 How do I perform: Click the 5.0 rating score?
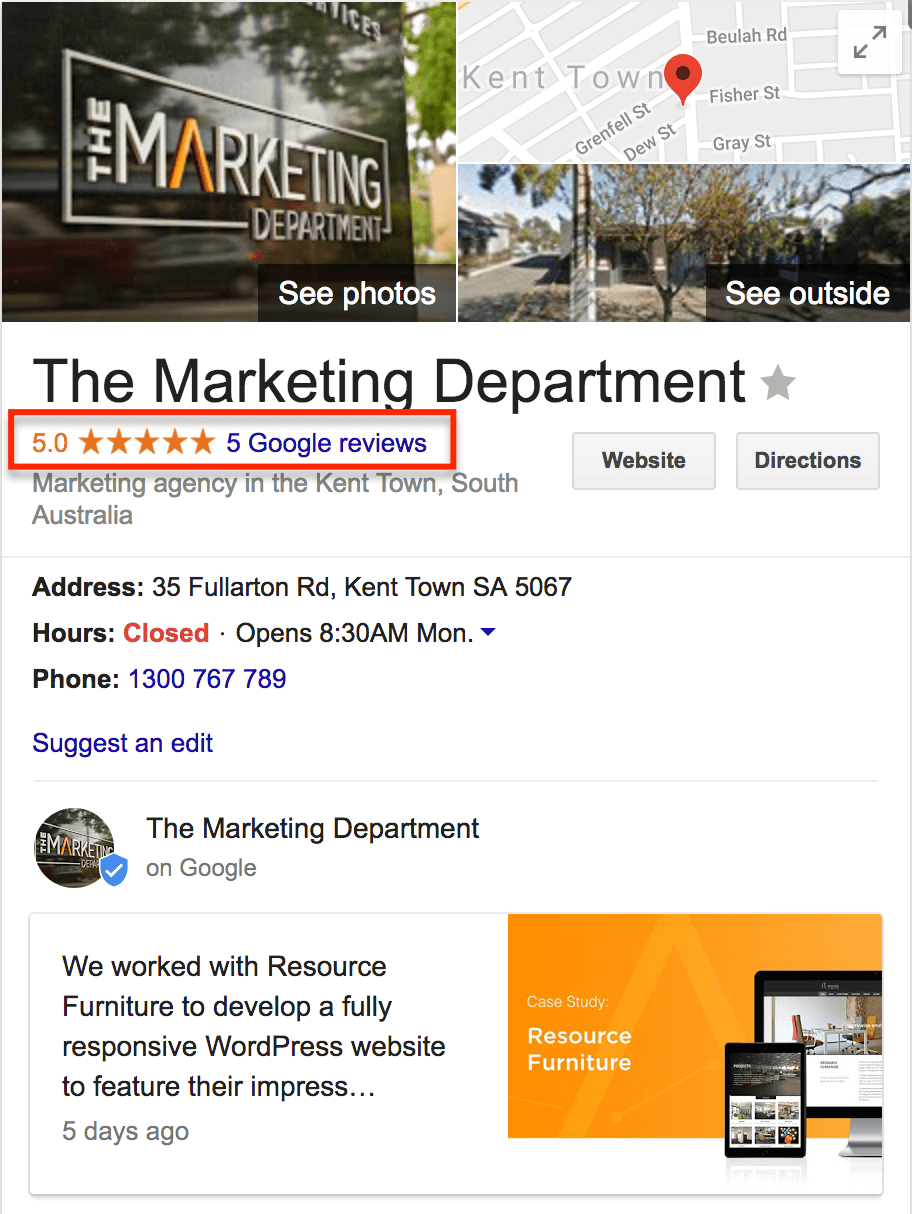50,443
